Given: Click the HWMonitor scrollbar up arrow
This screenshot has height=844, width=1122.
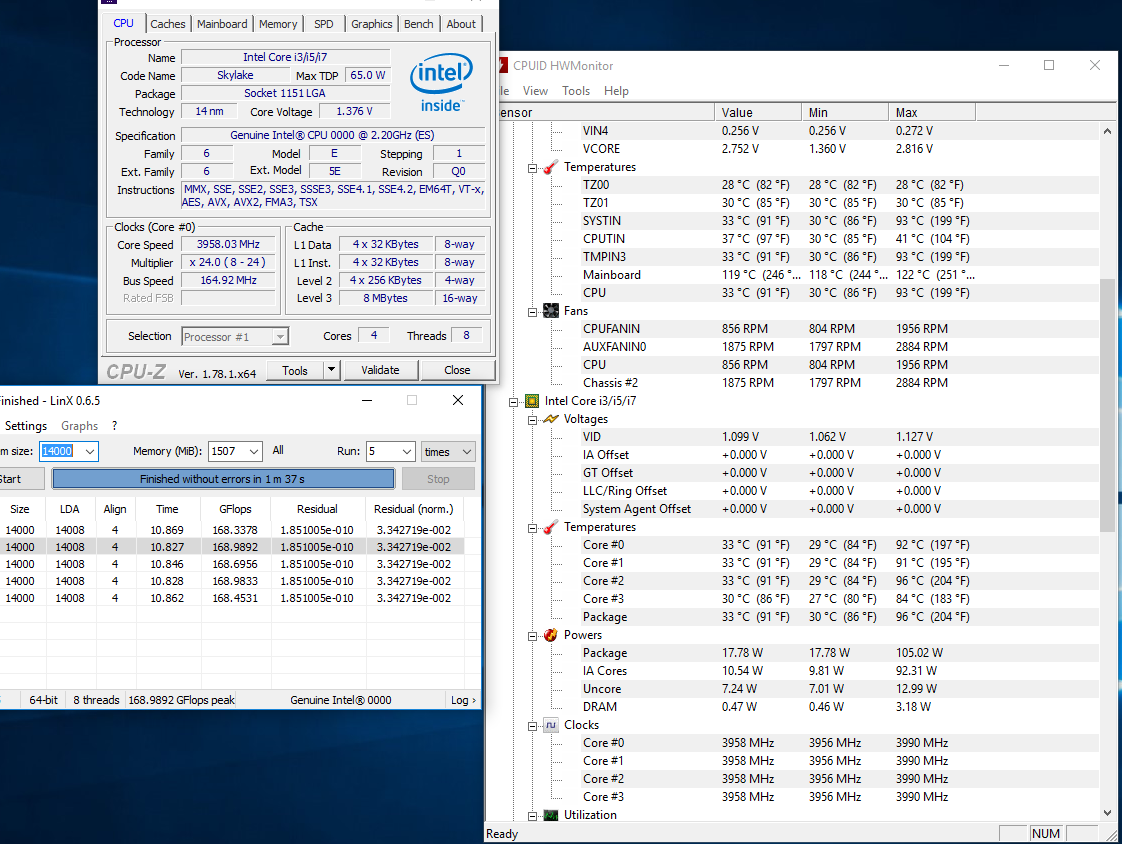Looking at the screenshot, I should (x=1107, y=131).
